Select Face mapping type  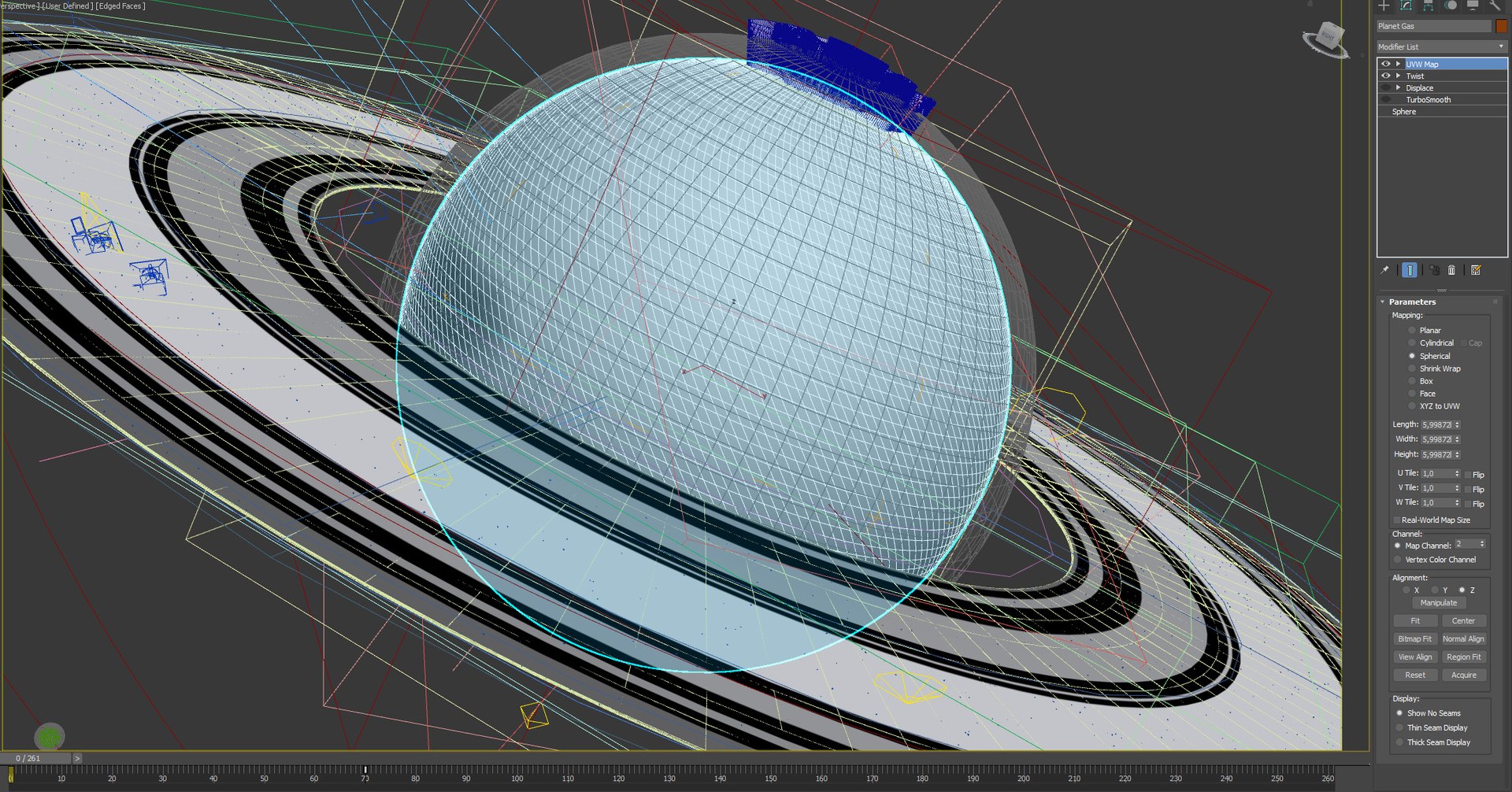1412,394
